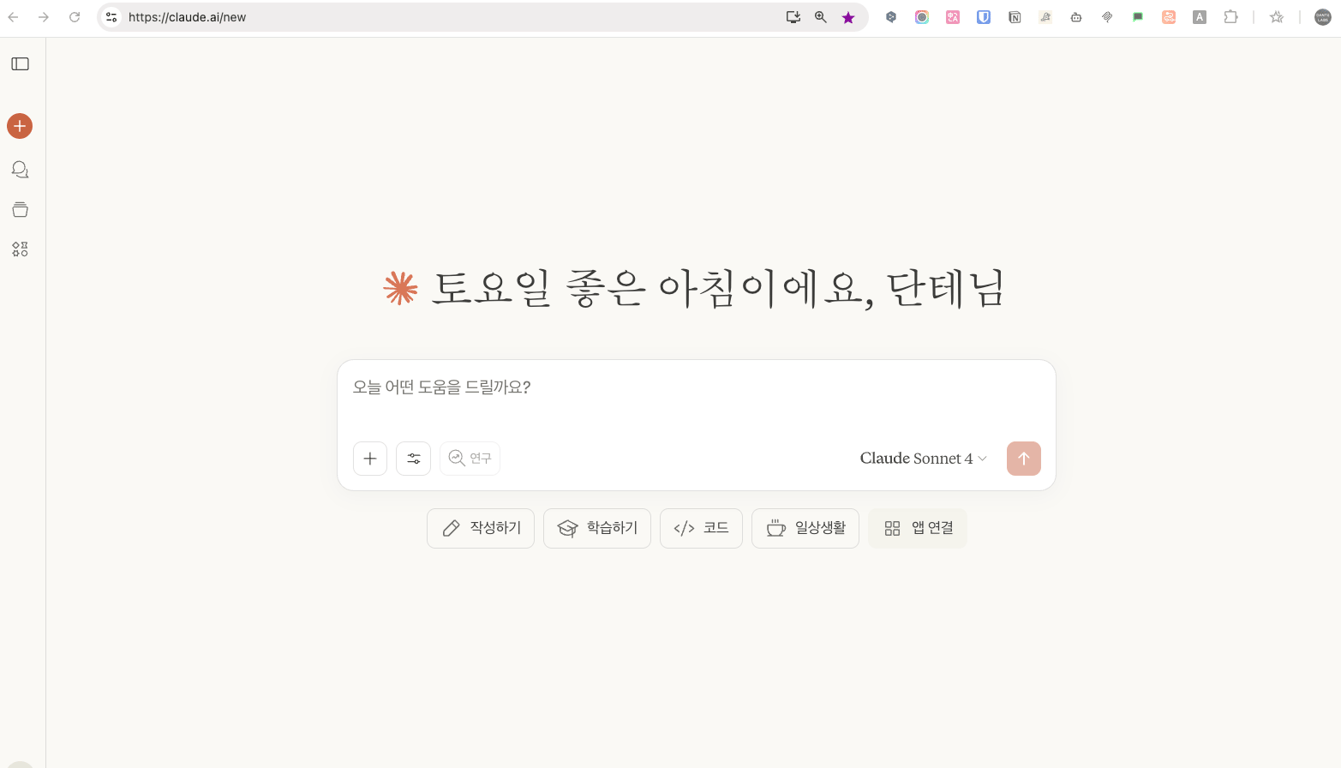The image size is (1341, 768).
Task: Open the Bitwarden shield extension
Action: [984, 17]
